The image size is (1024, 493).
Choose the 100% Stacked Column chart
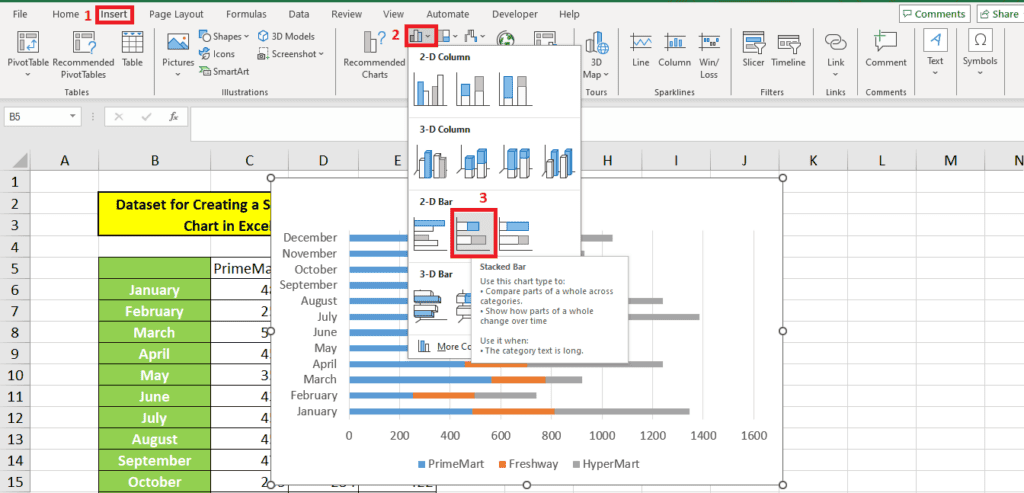(516, 89)
